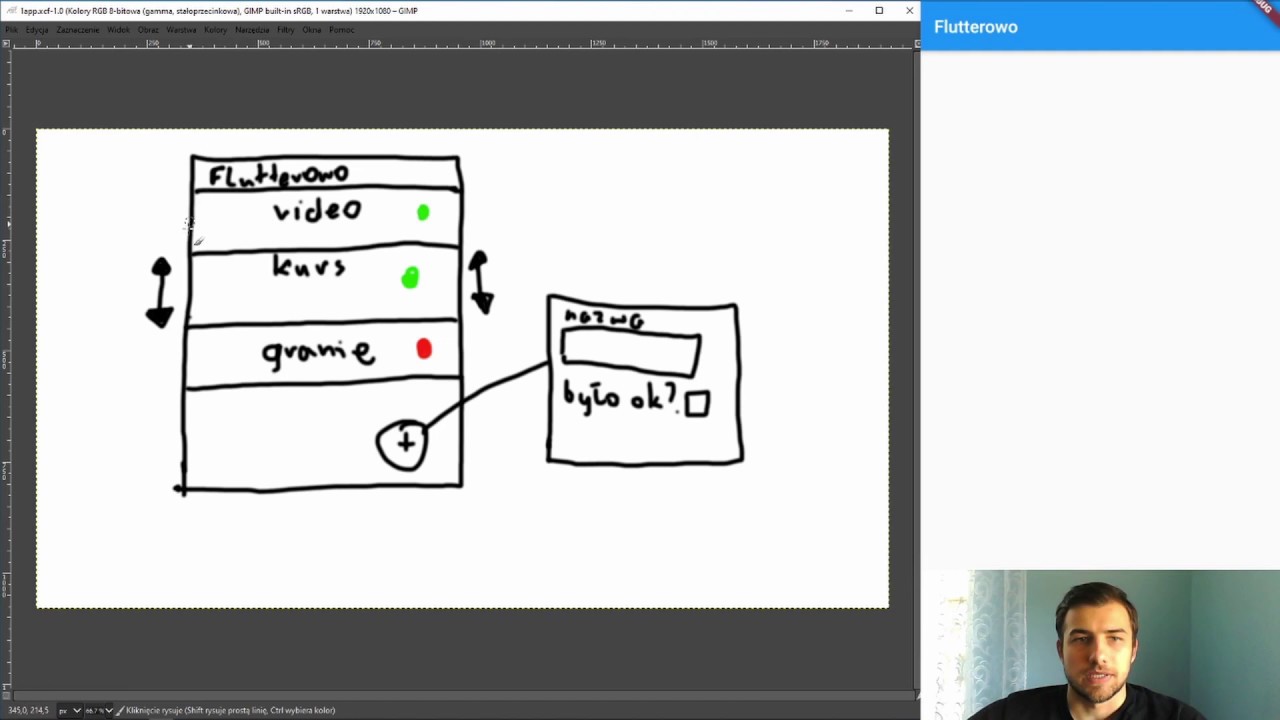Click the horizontal ruler above the canvas
This screenshot has height=720, width=1280.
(x=462, y=44)
